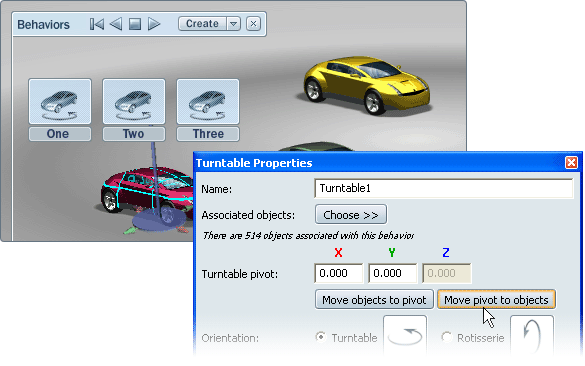Click the One label button
Image resolution: width=585 pixels, height=366 pixels.
point(60,134)
